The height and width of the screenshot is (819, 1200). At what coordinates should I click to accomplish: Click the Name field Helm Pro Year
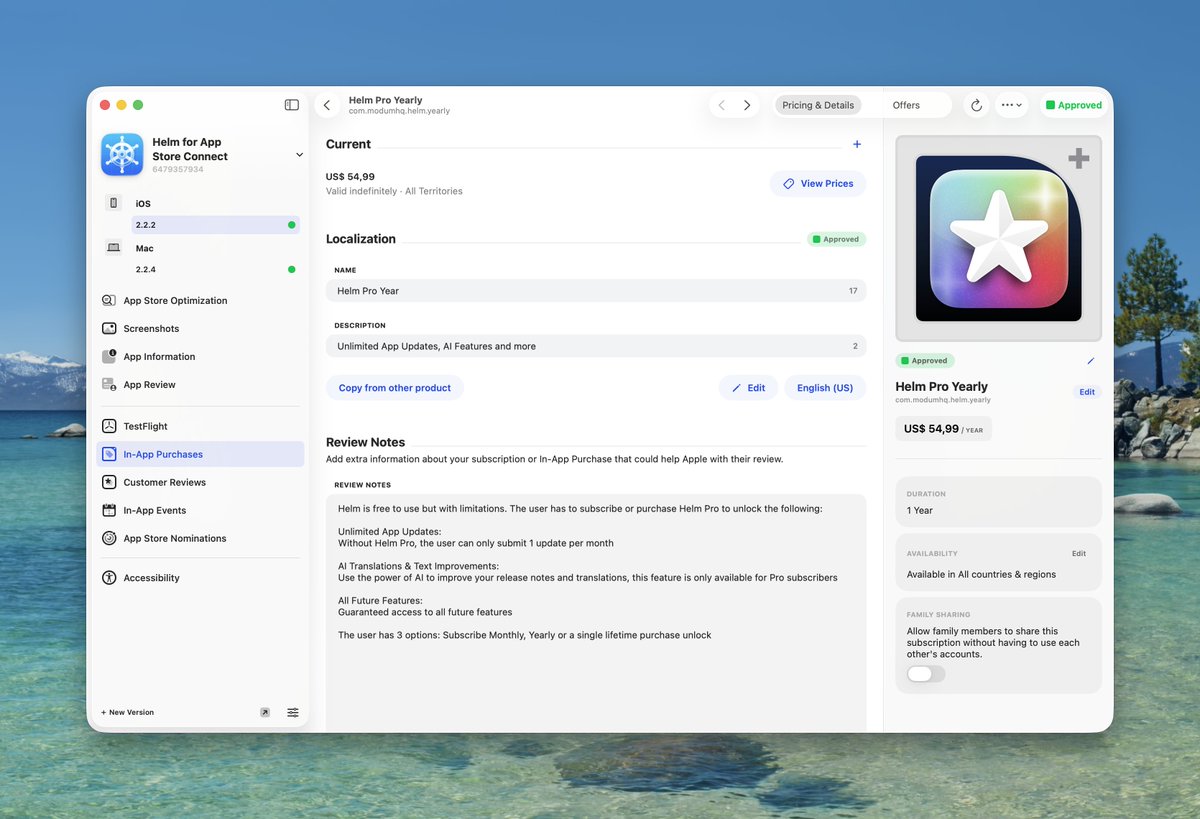pyautogui.click(x=596, y=291)
